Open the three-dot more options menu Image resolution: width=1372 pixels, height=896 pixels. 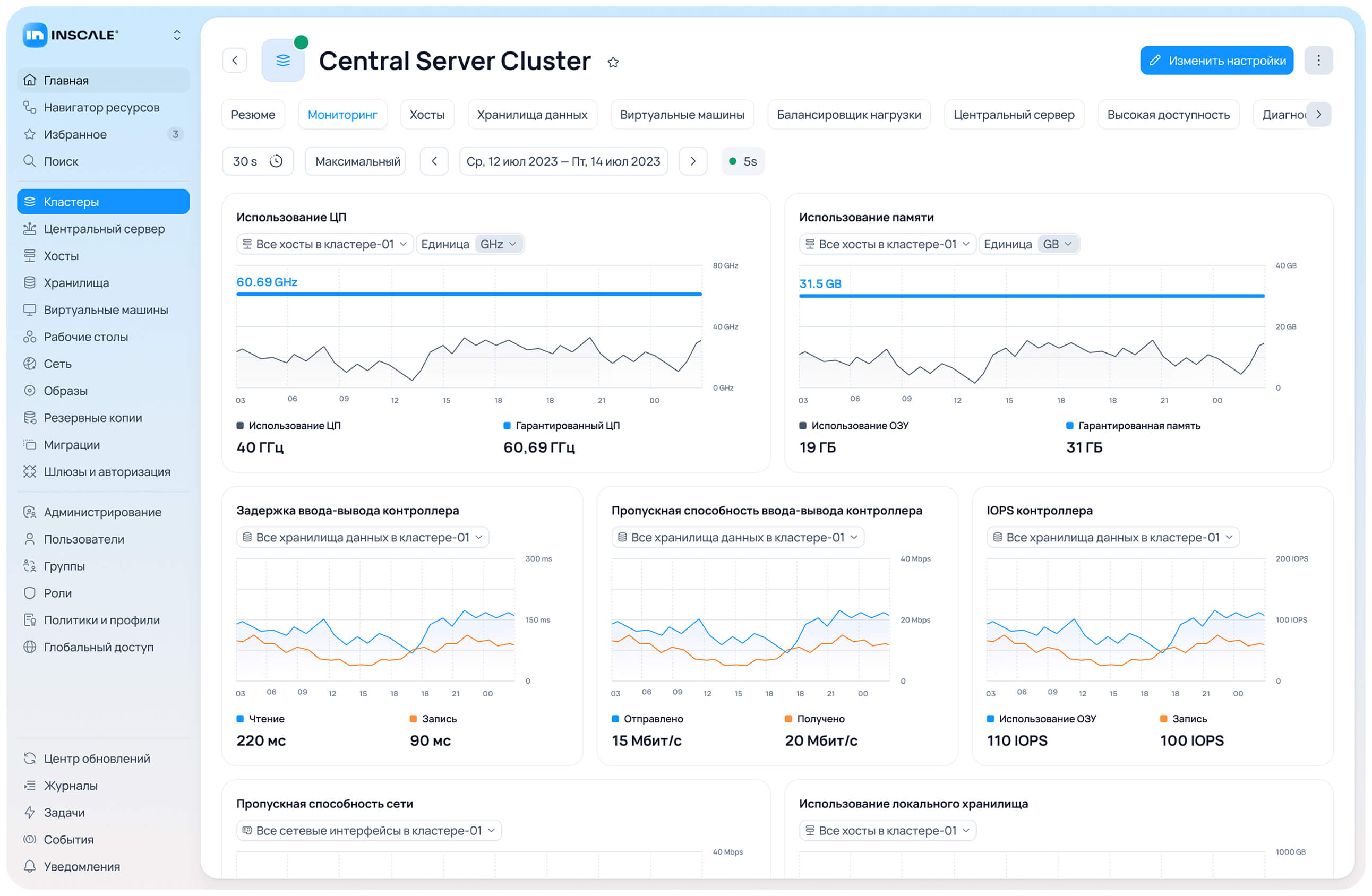pos(1318,61)
